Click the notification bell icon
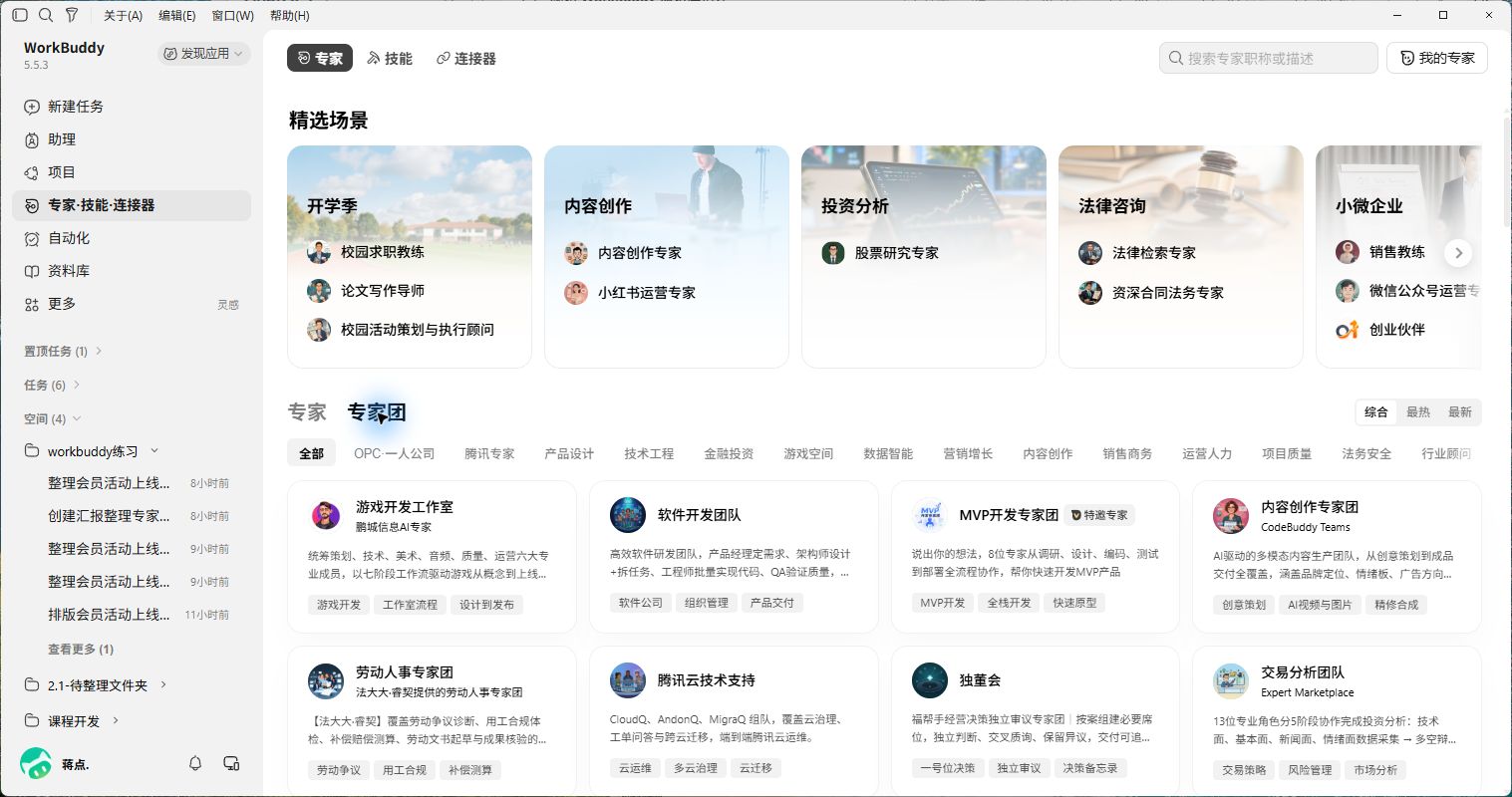The height and width of the screenshot is (797, 1512). click(195, 763)
